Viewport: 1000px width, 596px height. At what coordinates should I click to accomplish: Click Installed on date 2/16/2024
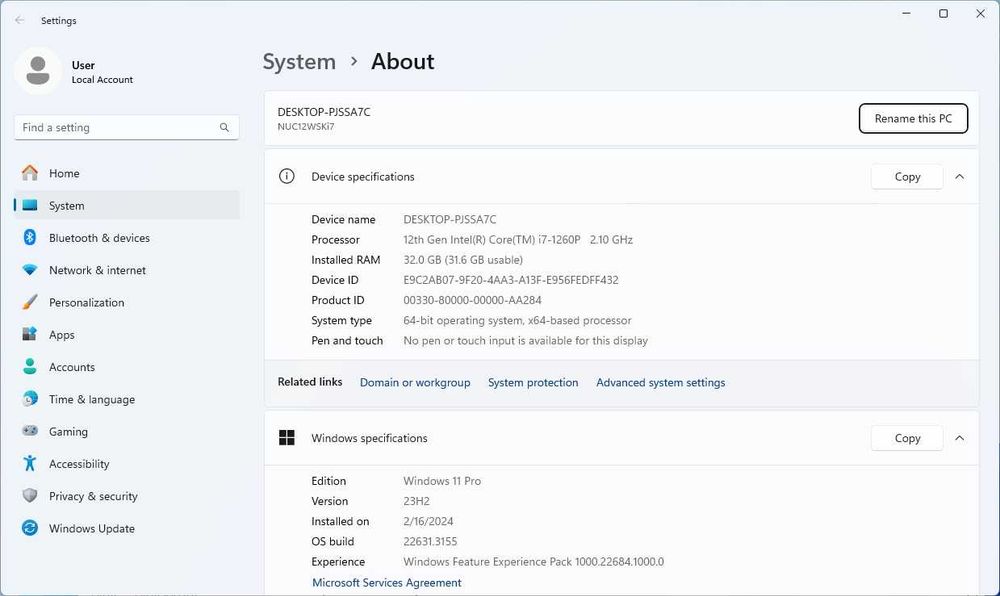tap(428, 521)
